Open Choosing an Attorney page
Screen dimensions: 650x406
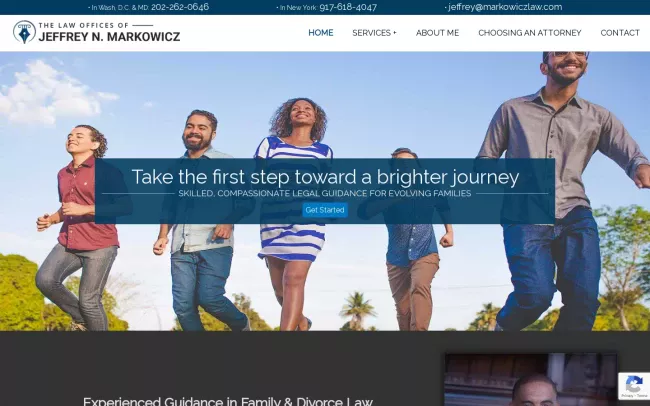(x=530, y=33)
